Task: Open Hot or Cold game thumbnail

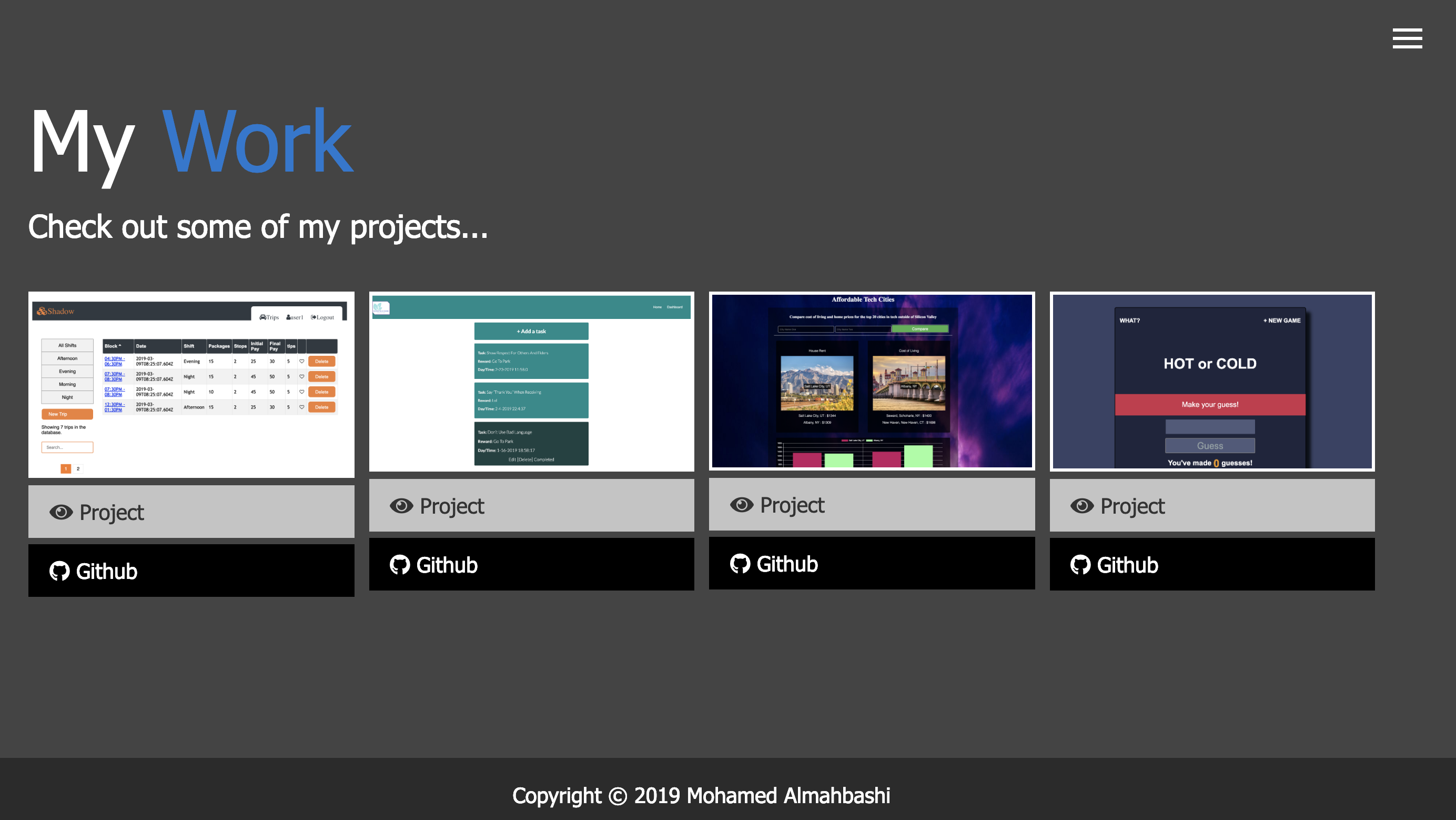Action: coord(1212,382)
